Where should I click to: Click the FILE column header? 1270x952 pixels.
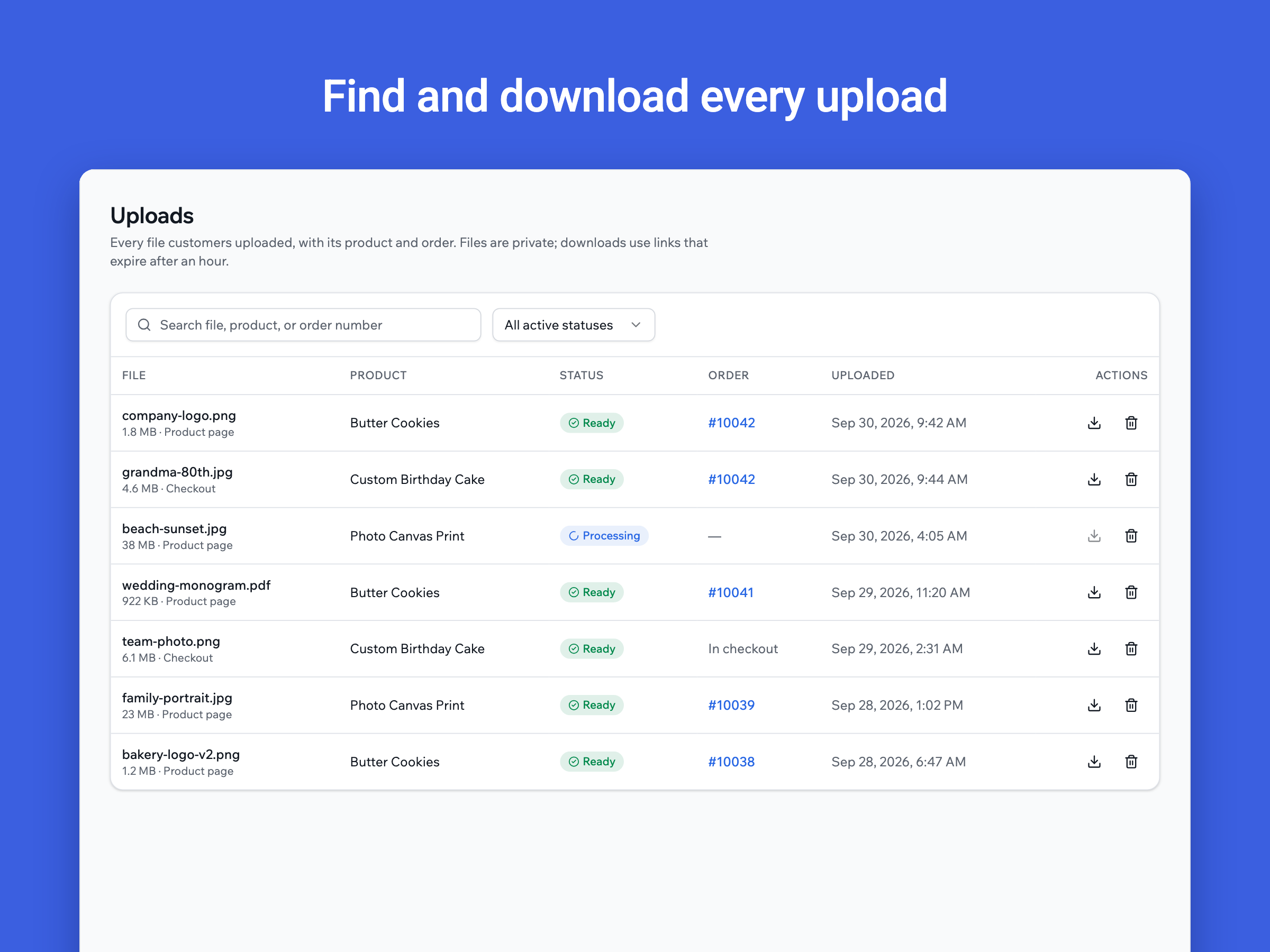point(134,376)
